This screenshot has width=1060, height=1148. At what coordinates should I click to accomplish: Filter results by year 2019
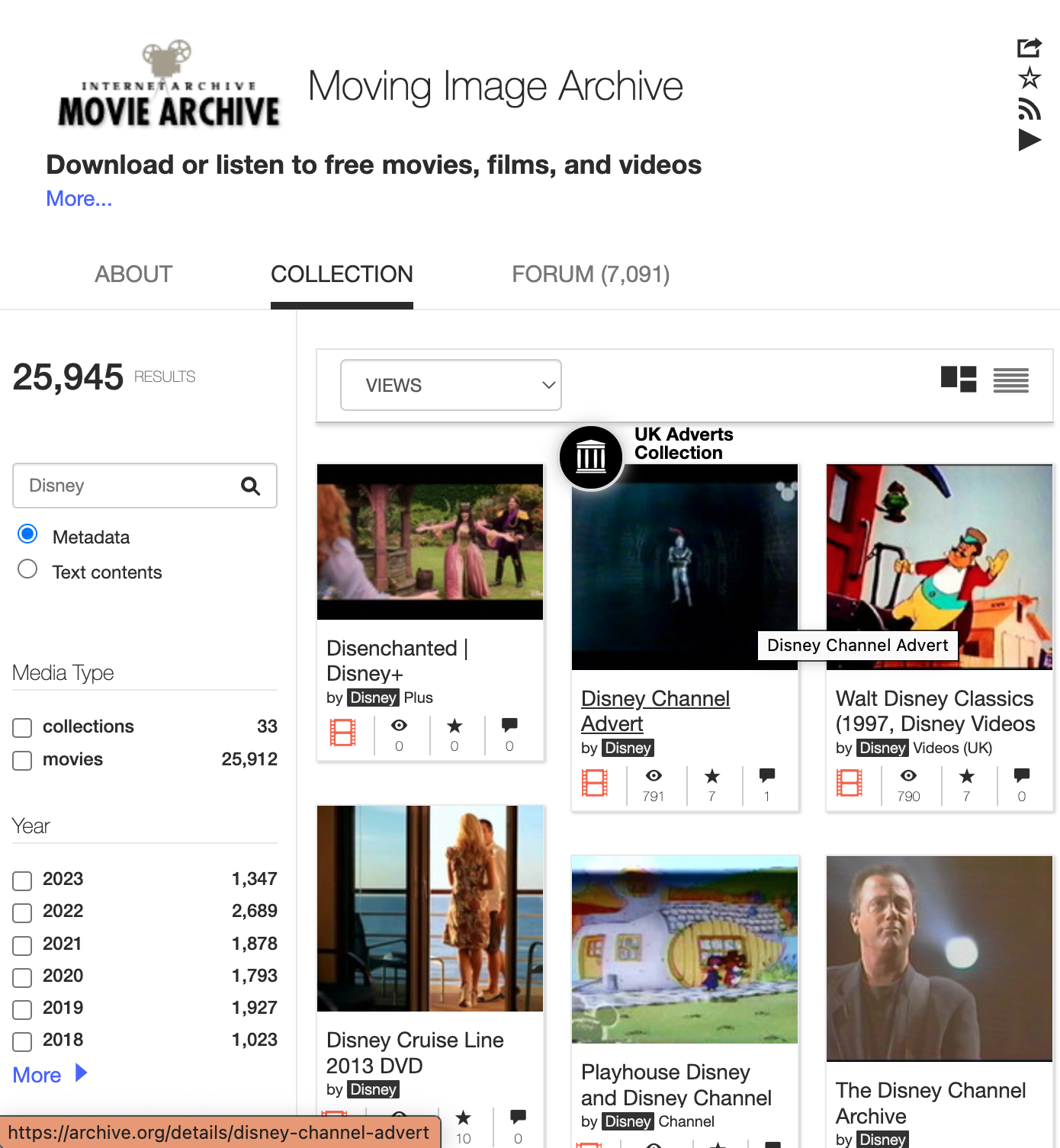click(x=23, y=1010)
